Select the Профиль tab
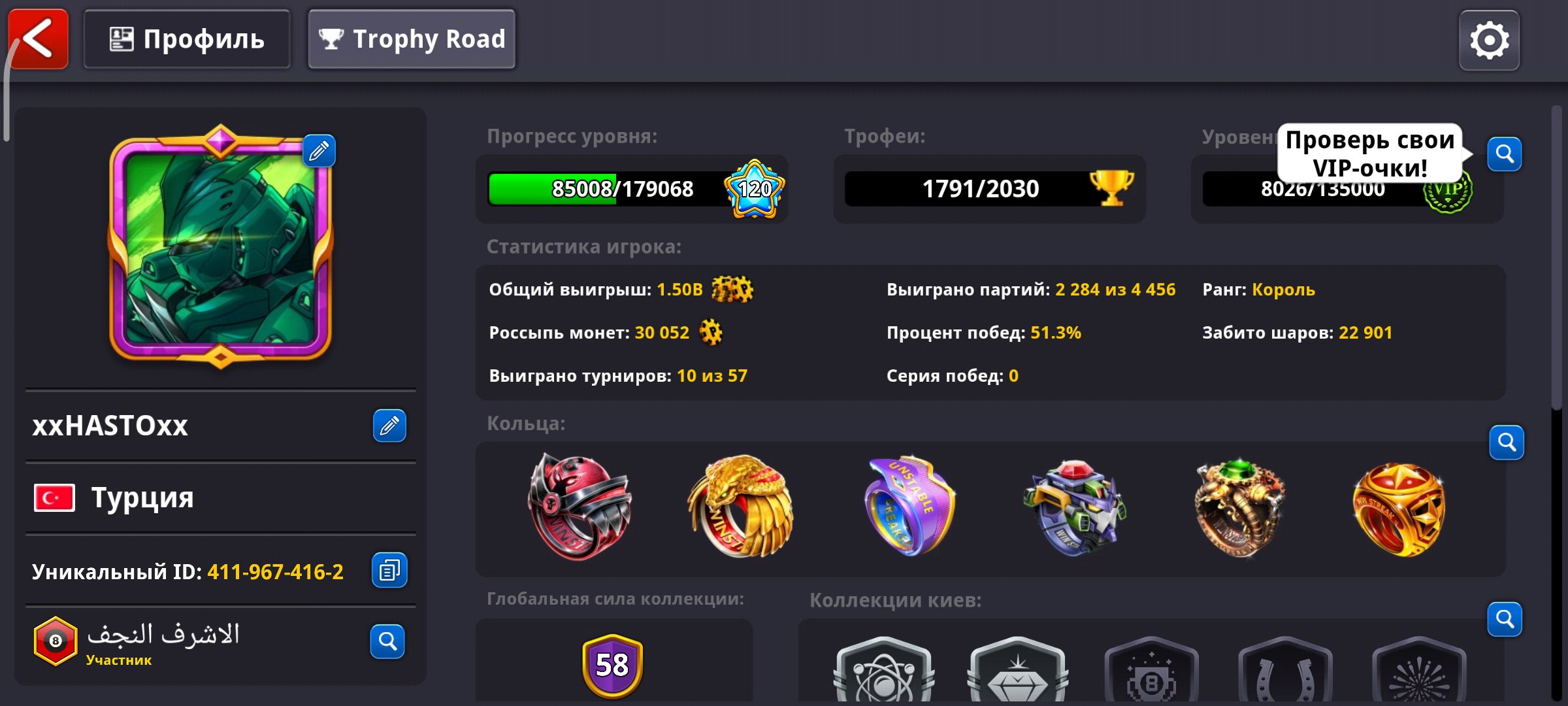The image size is (1568, 706). pos(187,39)
